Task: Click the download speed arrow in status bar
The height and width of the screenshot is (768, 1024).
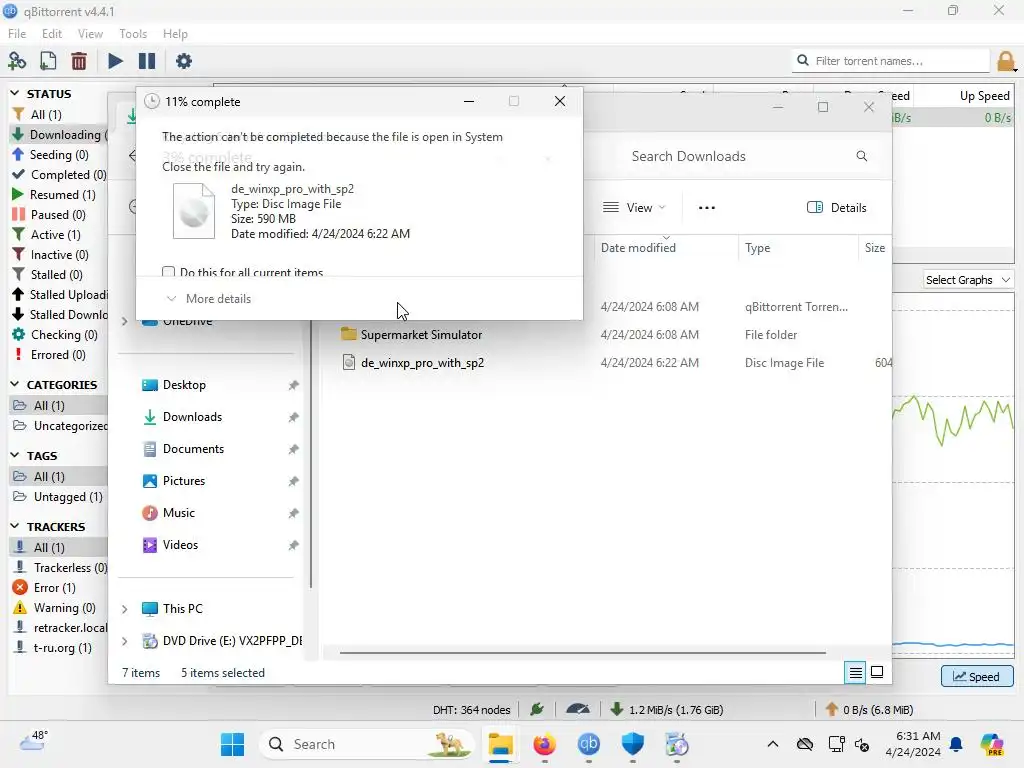Action: (x=616, y=709)
